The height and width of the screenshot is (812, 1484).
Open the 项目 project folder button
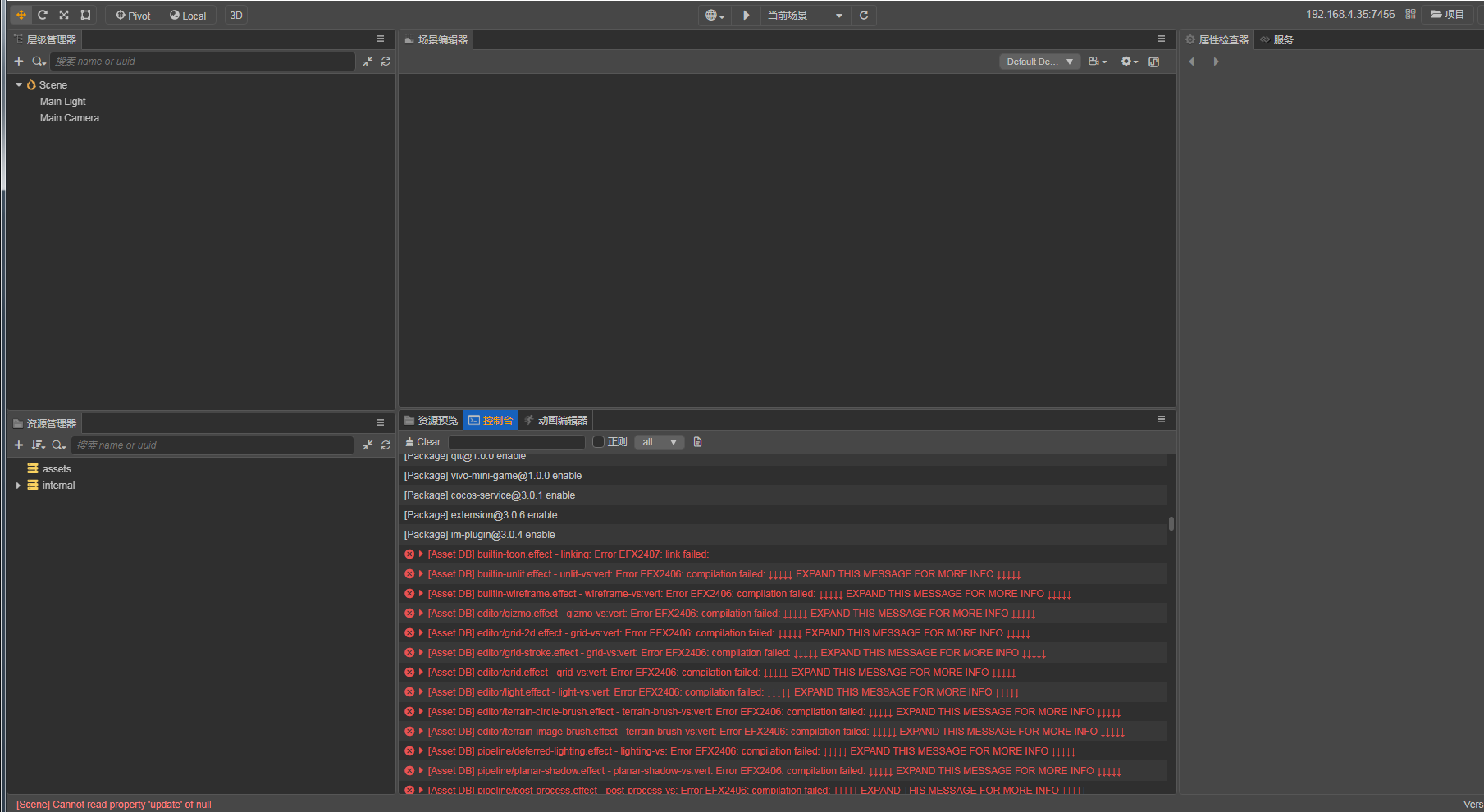(1448, 14)
